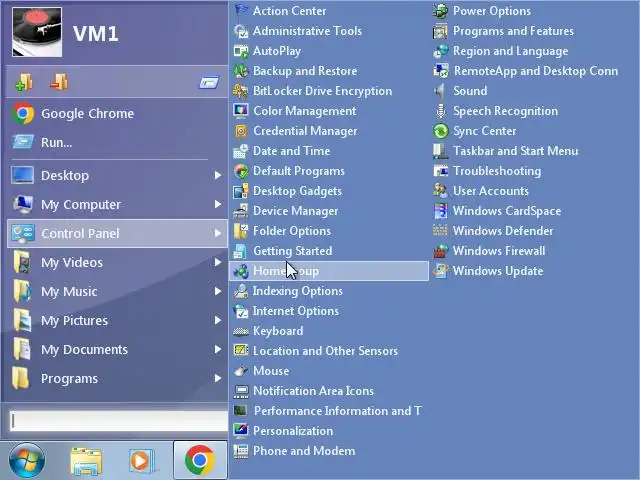Expand the My Documents submenu arrow
640x480 pixels.
click(218, 349)
